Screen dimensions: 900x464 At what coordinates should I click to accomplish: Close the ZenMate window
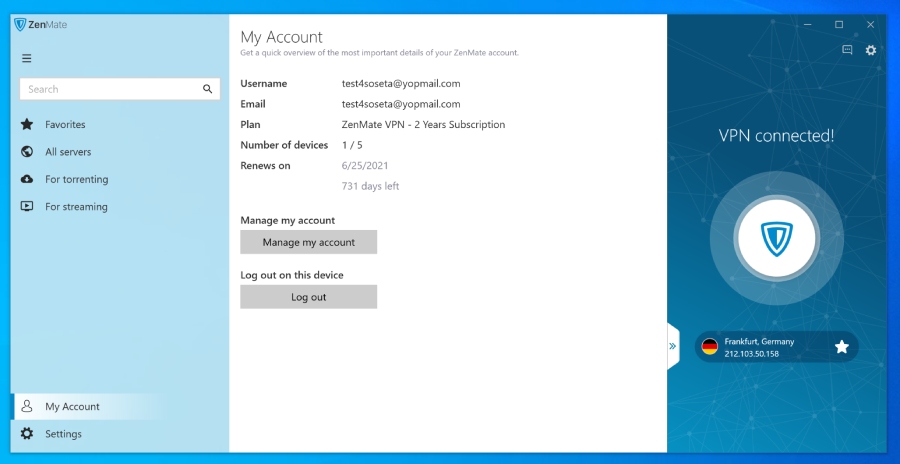coord(870,25)
